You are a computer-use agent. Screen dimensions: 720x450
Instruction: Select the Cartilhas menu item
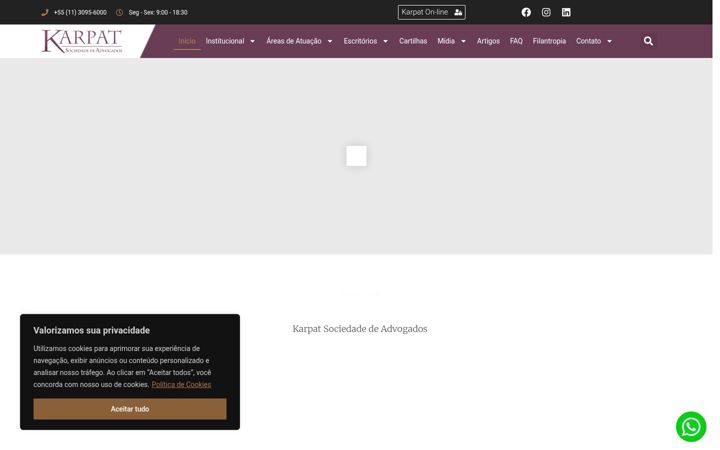pyautogui.click(x=413, y=41)
